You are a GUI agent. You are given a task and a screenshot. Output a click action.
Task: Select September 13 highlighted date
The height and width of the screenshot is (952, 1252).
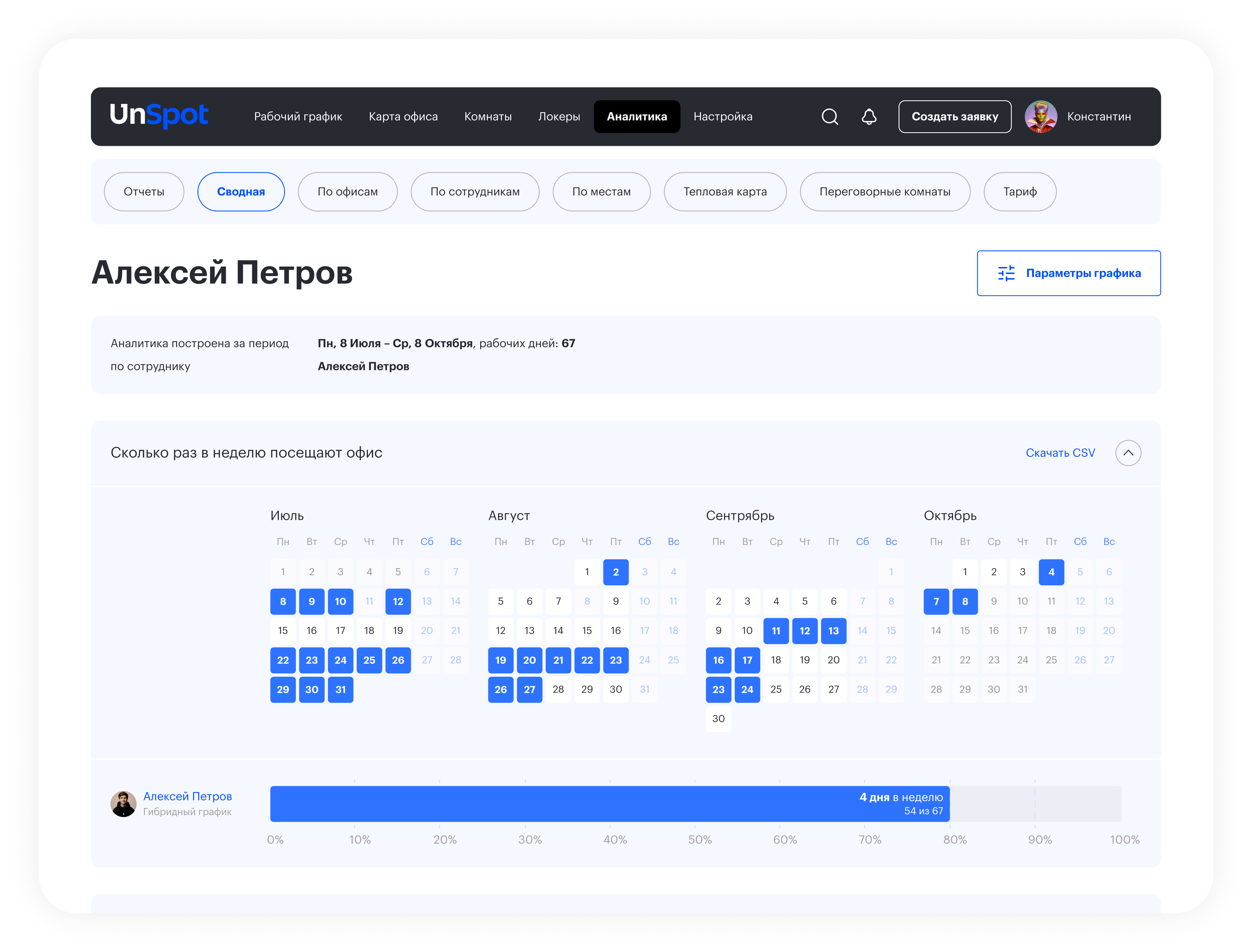(833, 631)
